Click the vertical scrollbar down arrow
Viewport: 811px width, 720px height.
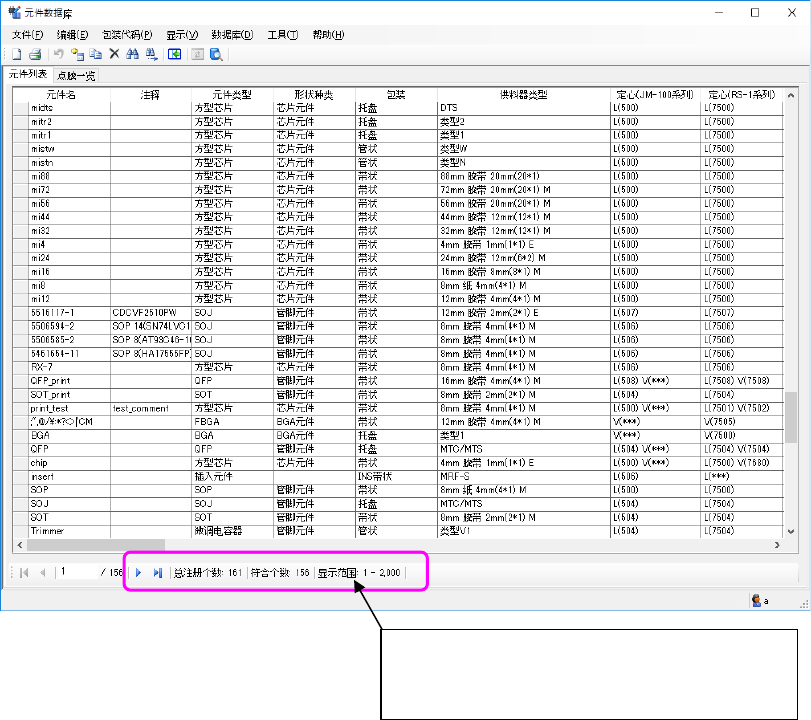pos(790,531)
